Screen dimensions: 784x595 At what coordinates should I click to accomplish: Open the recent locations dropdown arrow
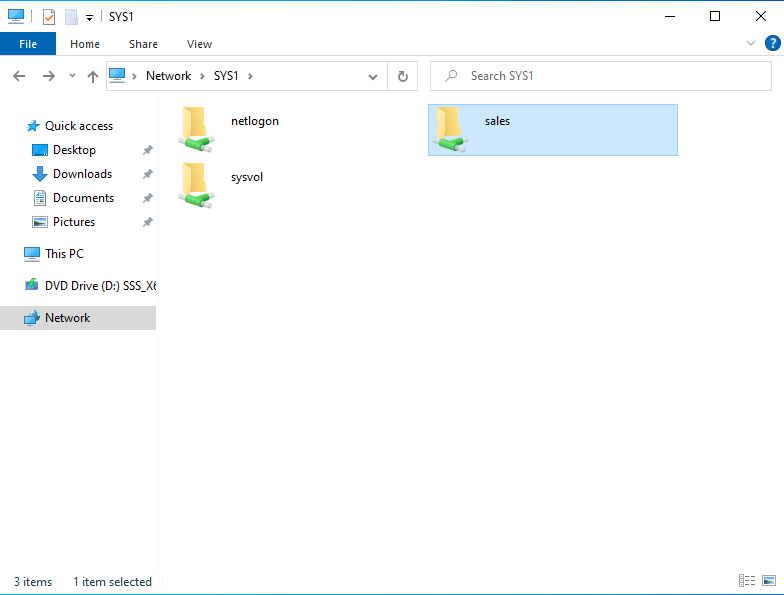[x=72, y=76]
